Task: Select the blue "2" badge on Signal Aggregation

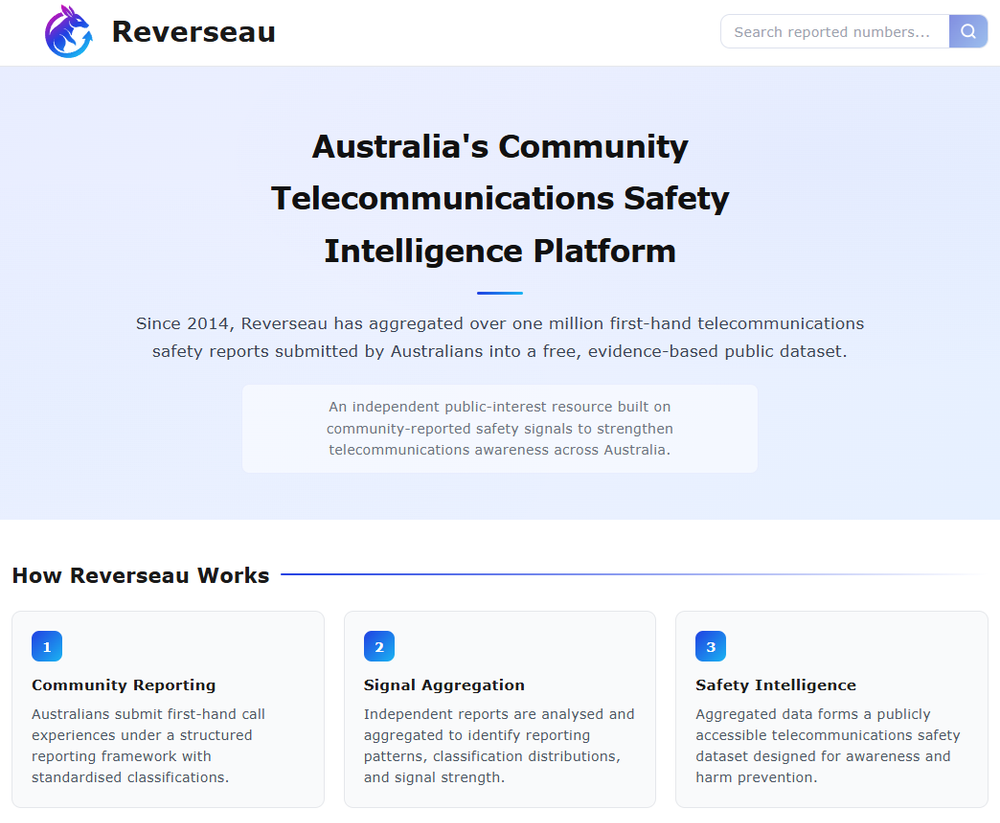Action: 379,646
